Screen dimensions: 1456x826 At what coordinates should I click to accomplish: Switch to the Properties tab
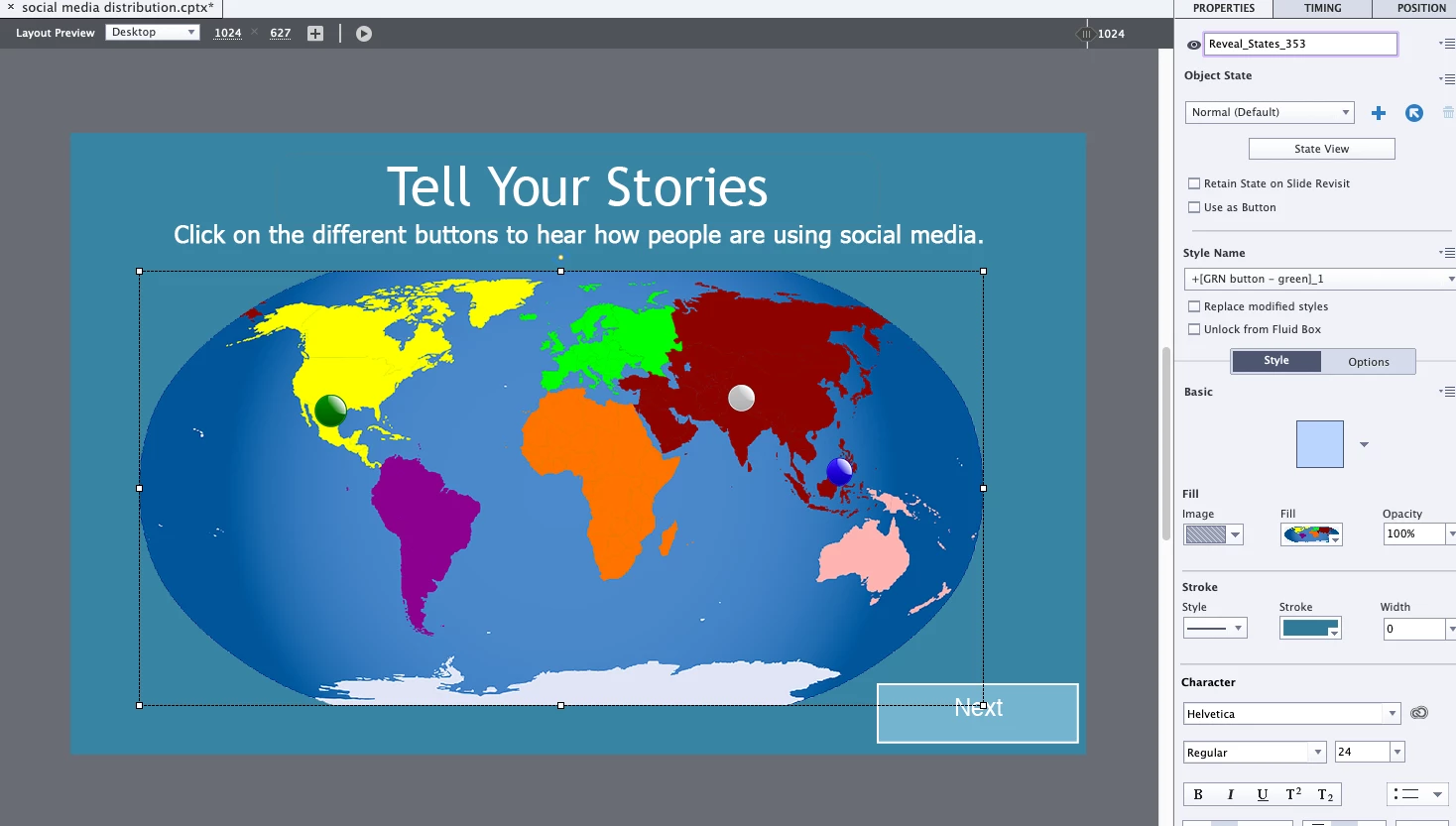tap(1224, 8)
